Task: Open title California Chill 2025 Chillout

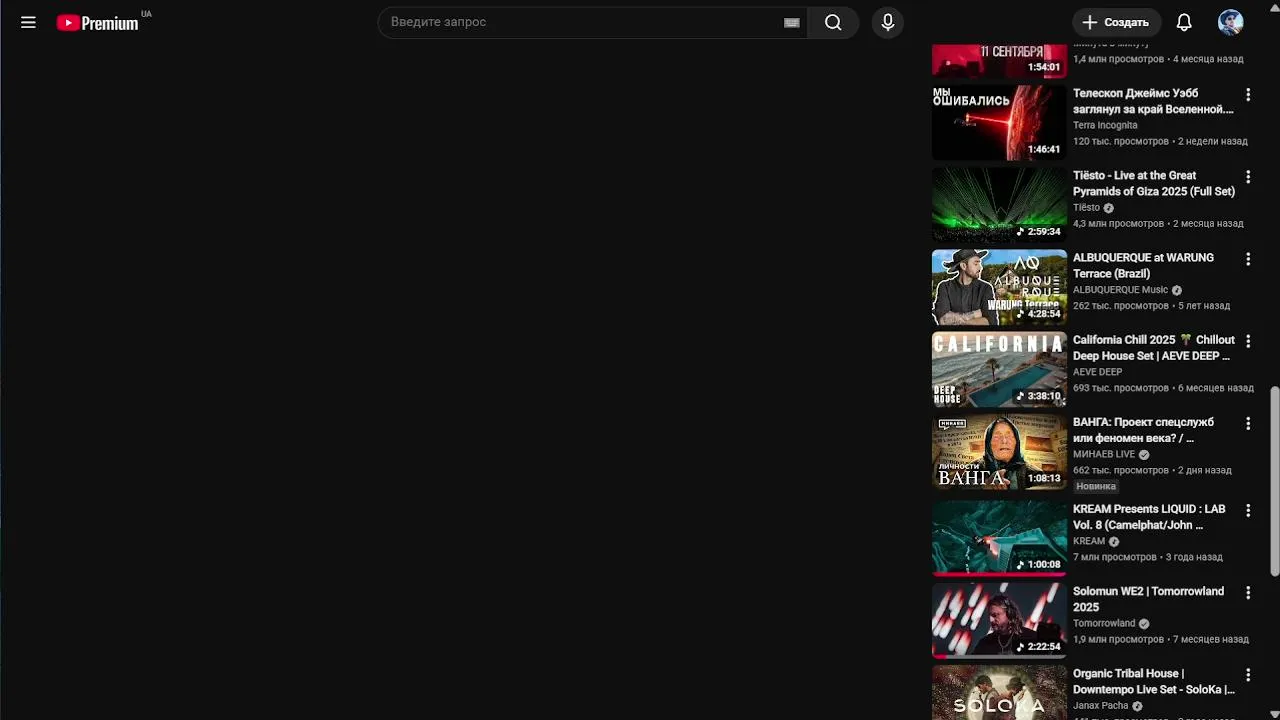Action: [1154, 347]
